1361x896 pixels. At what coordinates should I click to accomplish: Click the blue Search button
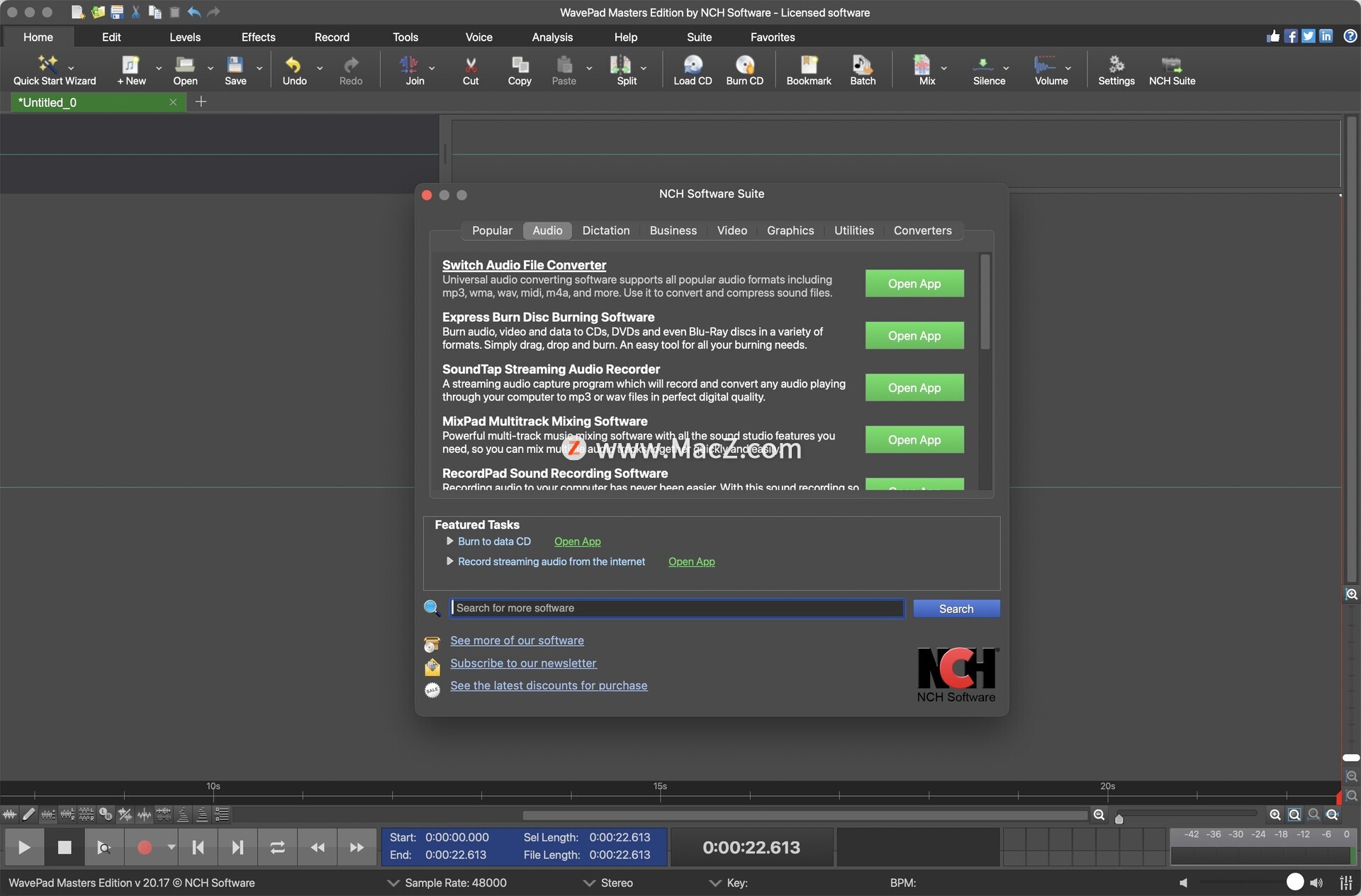pos(956,608)
